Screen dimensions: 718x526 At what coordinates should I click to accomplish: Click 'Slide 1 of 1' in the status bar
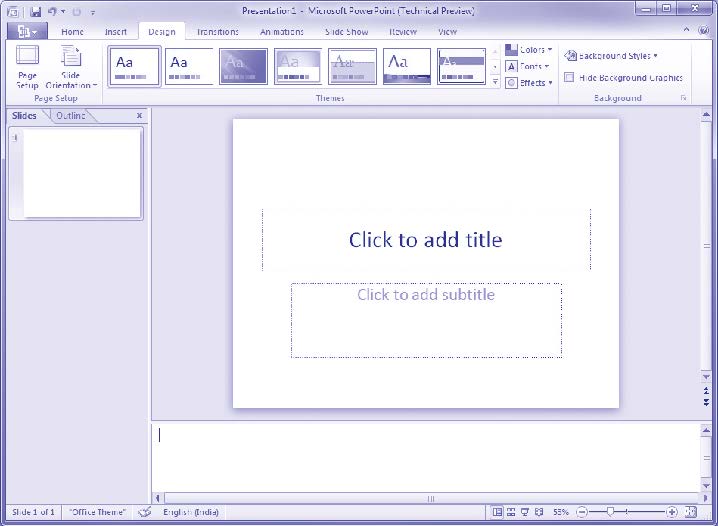pyautogui.click(x=33, y=512)
